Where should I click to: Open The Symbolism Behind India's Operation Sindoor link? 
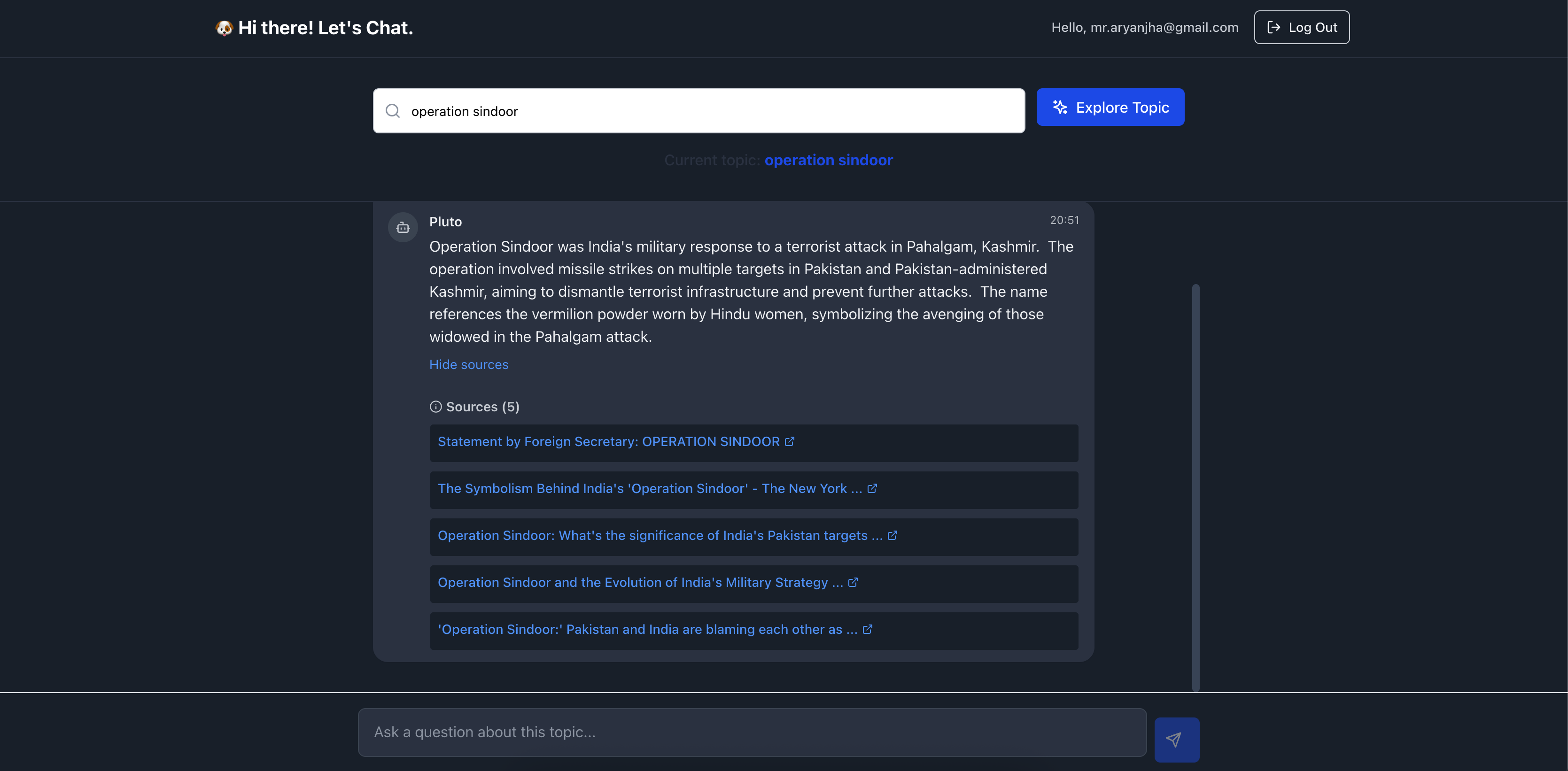649,489
